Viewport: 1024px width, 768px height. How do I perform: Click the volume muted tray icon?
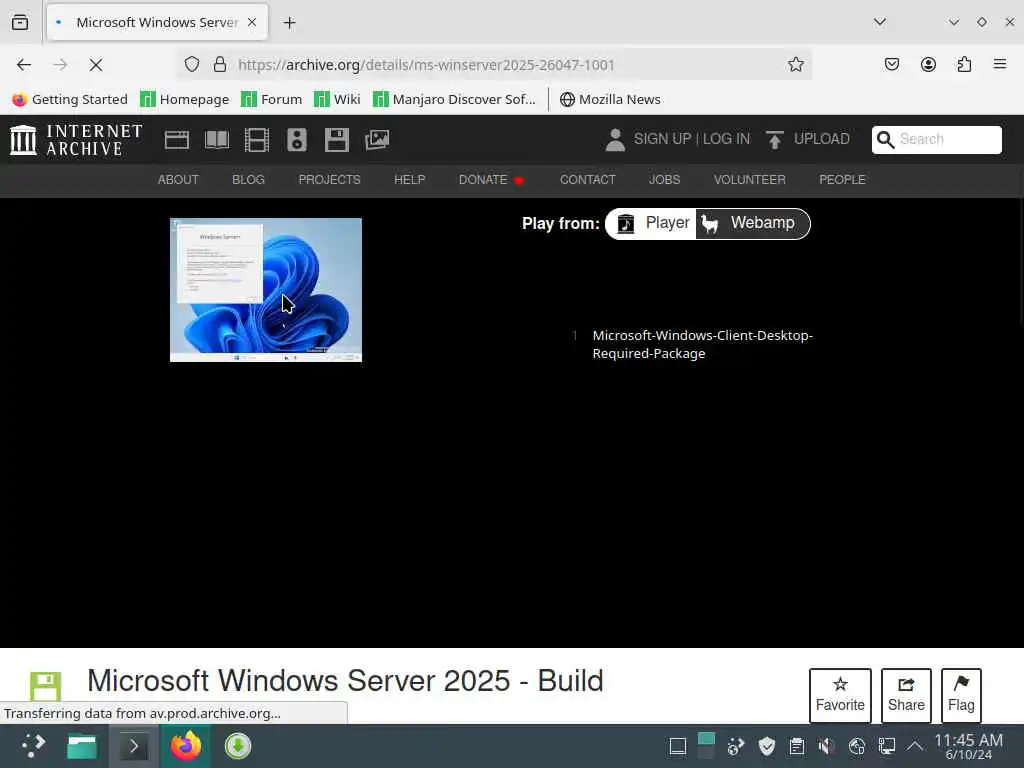pos(826,746)
